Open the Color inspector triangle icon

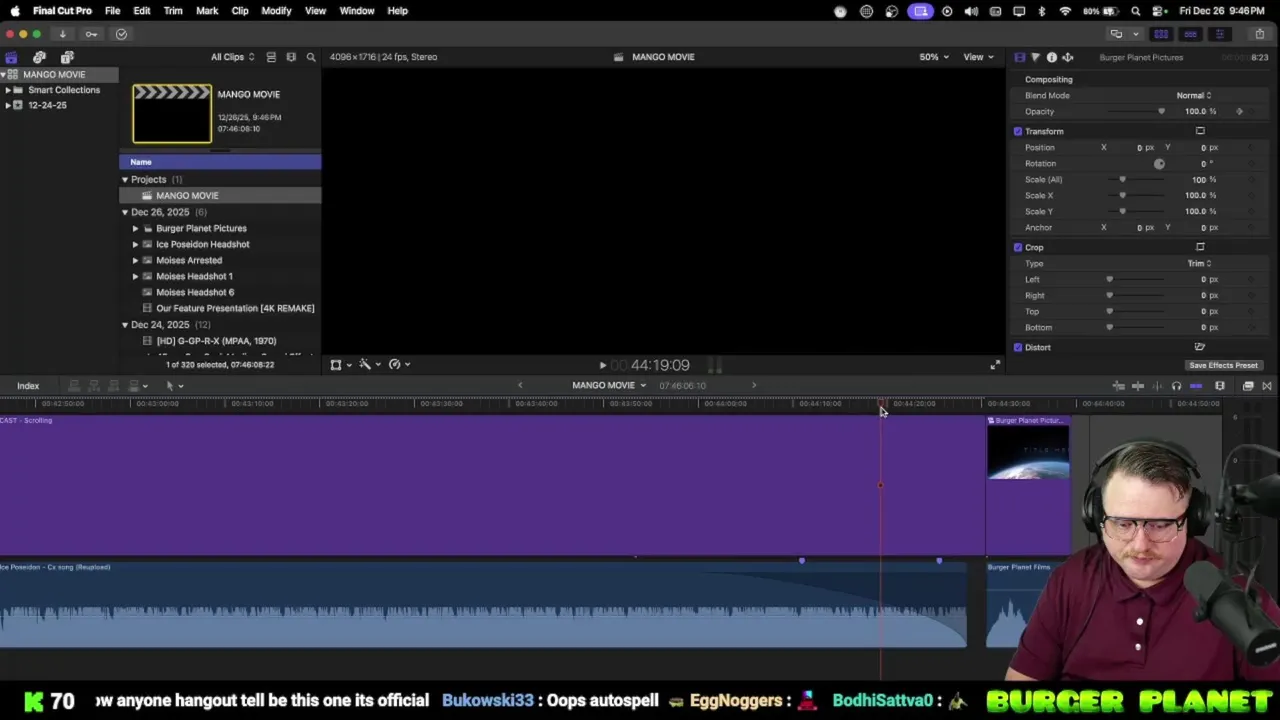point(1035,57)
